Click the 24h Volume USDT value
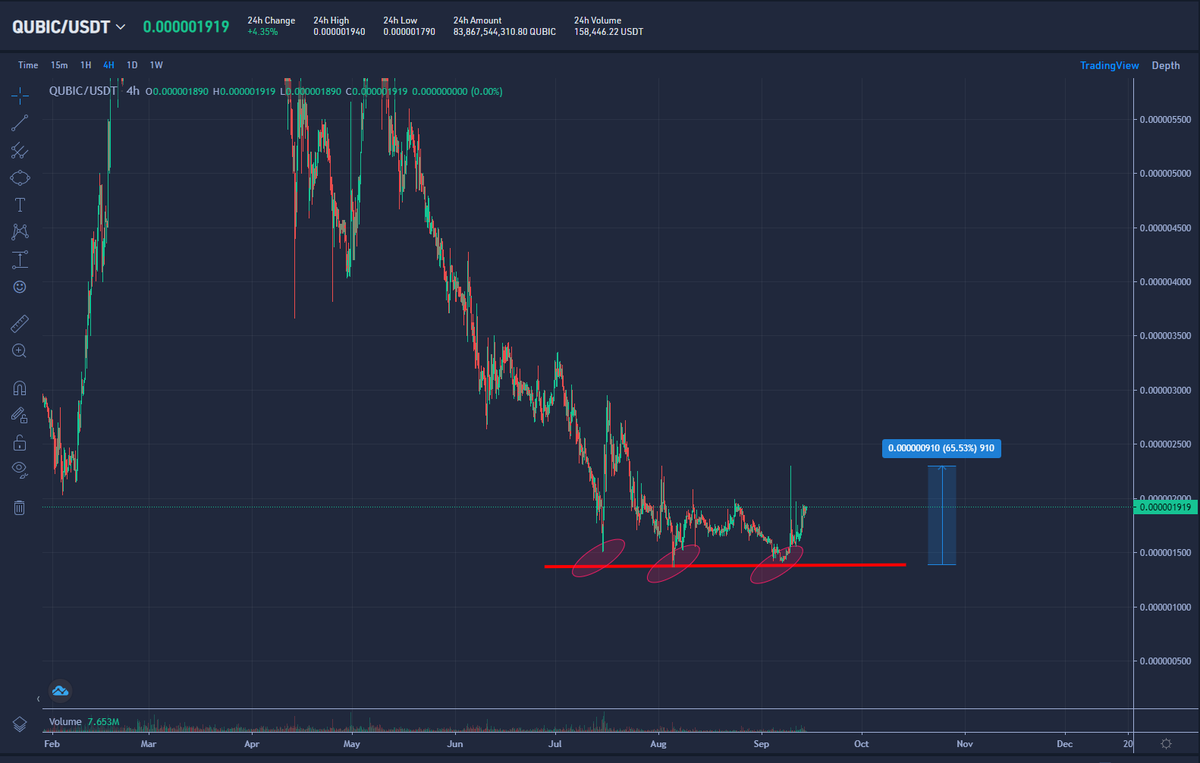 609,32
